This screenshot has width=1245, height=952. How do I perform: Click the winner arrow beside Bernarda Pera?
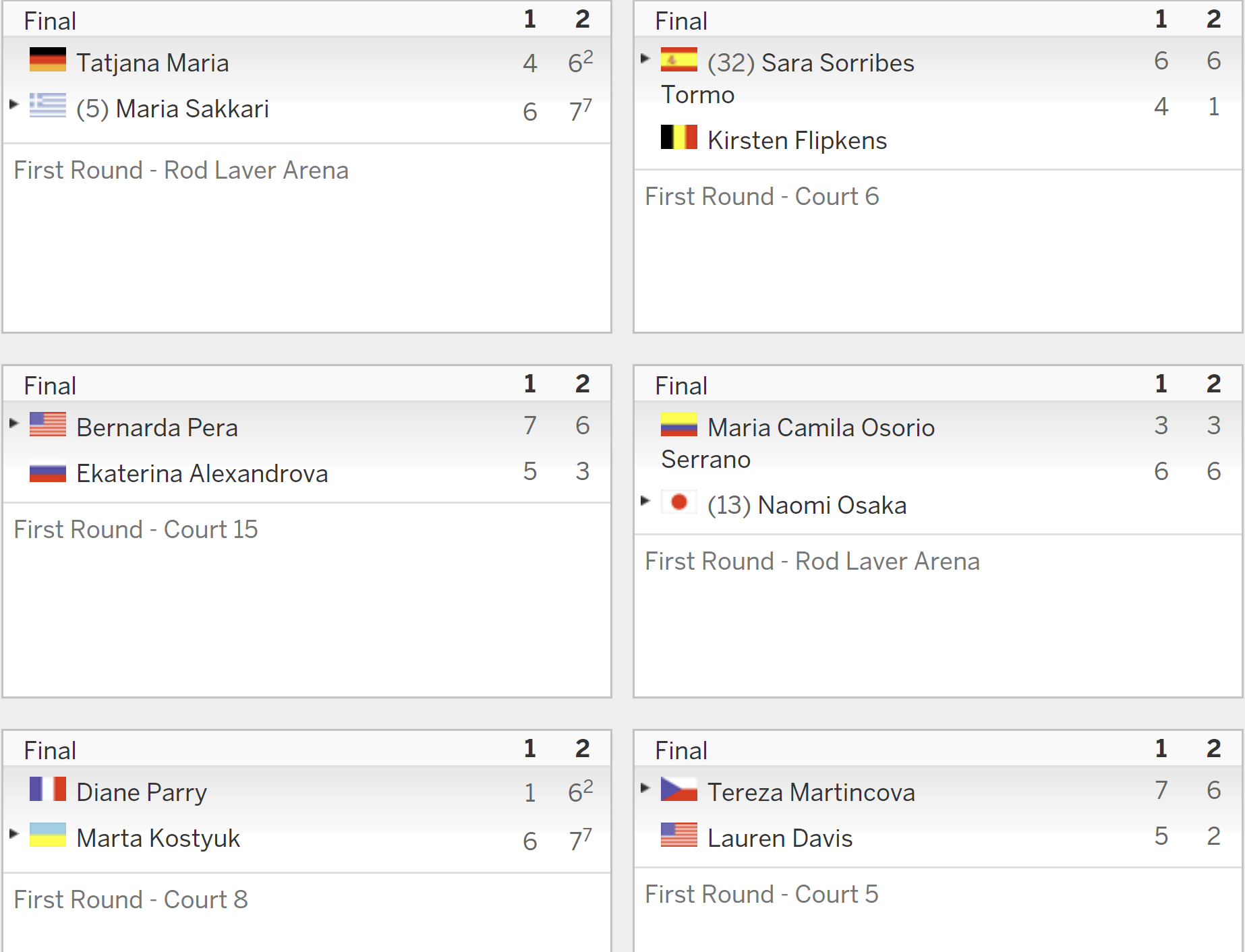(x=14, y=423)
